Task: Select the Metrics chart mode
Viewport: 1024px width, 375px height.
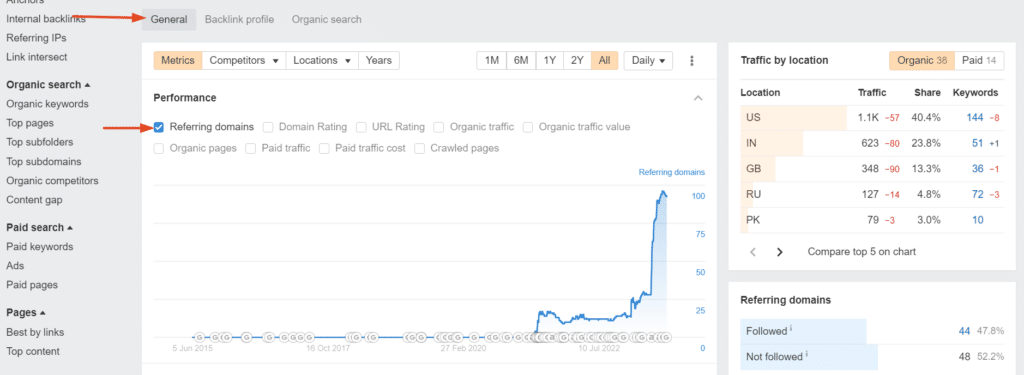Action: coord(178,61)
